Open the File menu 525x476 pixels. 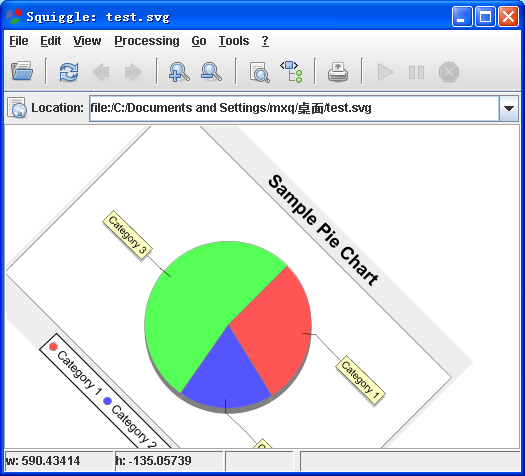(x=19, y=41)
